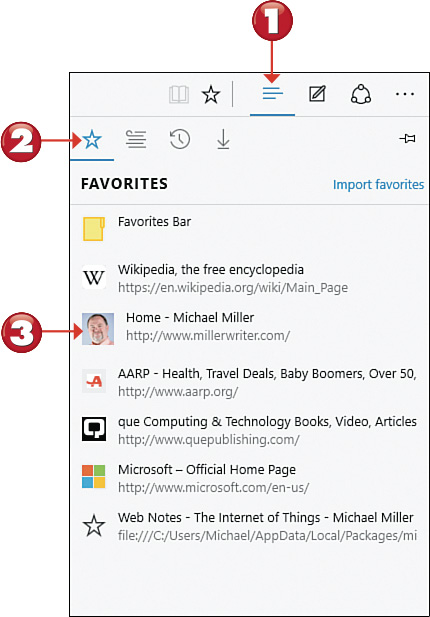
Task: Switch to the Reading list tab
Action: click(x=136, y=140)
